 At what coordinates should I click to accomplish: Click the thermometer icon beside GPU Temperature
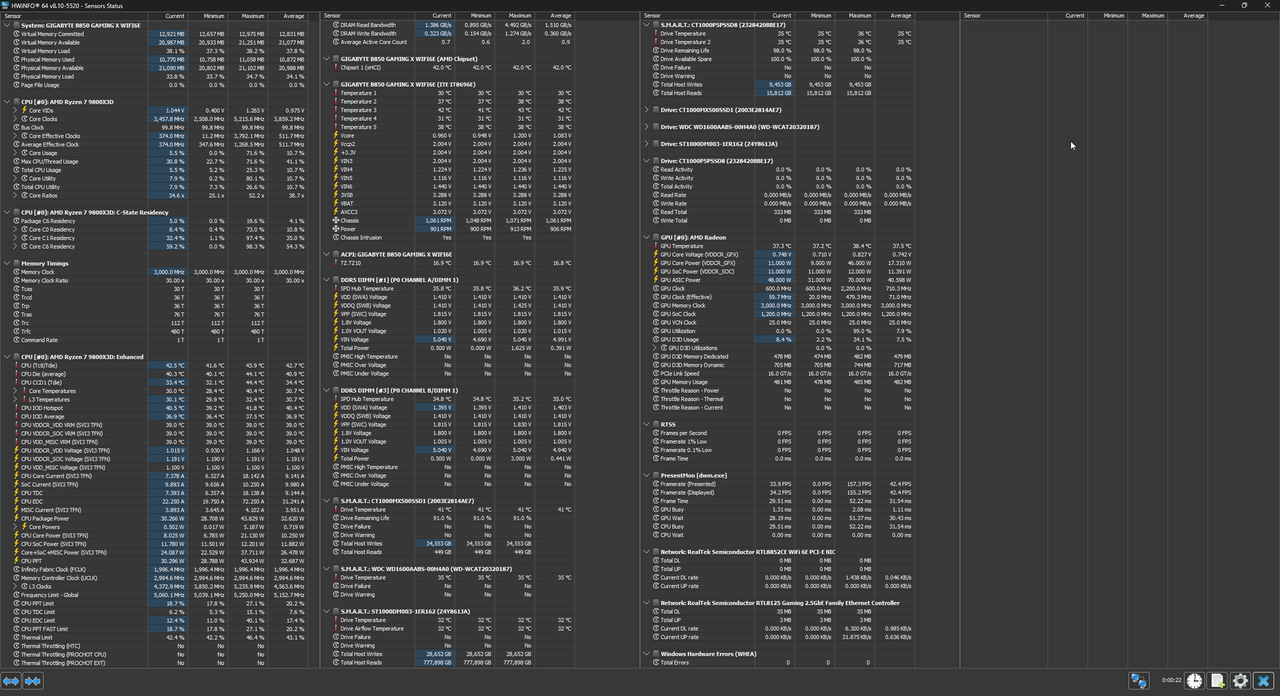tap(656, 246)
